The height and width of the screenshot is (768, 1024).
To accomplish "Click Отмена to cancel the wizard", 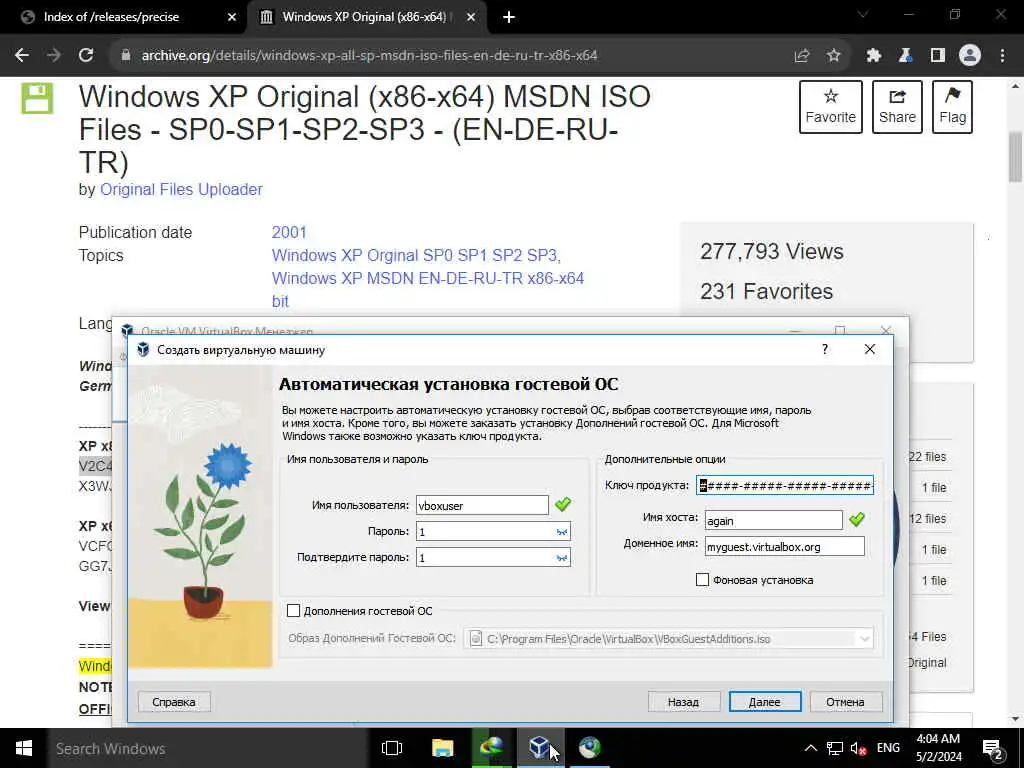I will (845, 702).
